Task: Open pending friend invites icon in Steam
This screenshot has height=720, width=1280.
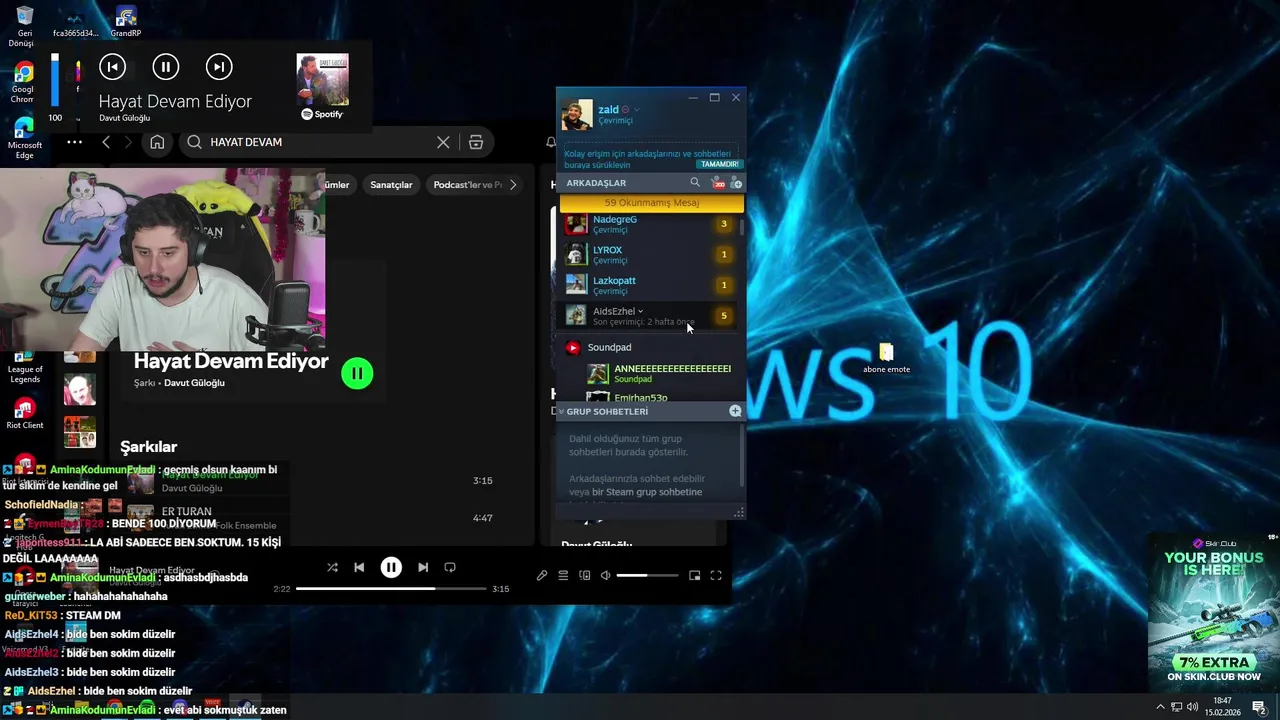Action: point(717,183)
